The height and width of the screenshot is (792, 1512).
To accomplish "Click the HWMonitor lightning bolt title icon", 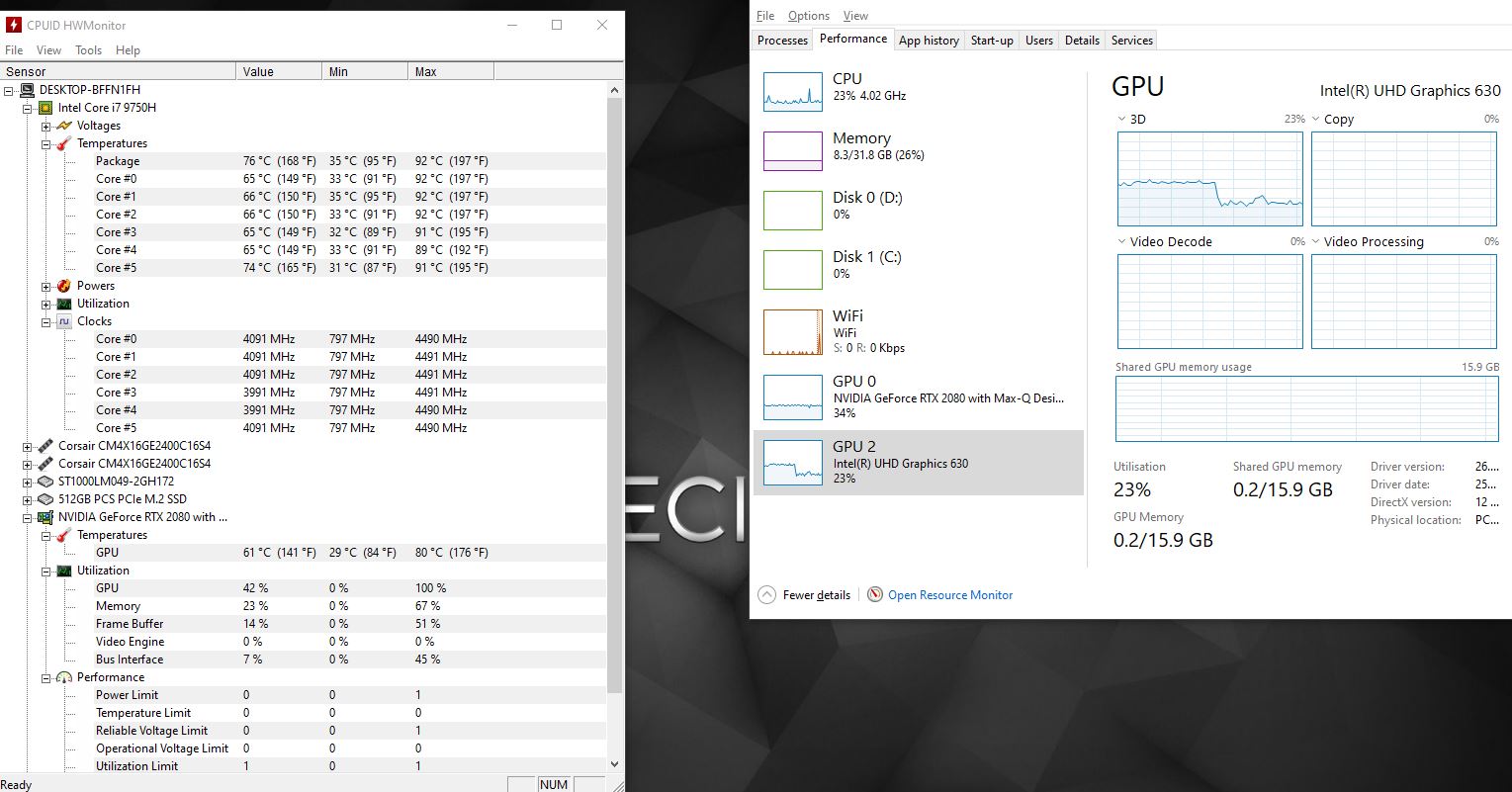I will pyautogui.click(x=14, y=25).
